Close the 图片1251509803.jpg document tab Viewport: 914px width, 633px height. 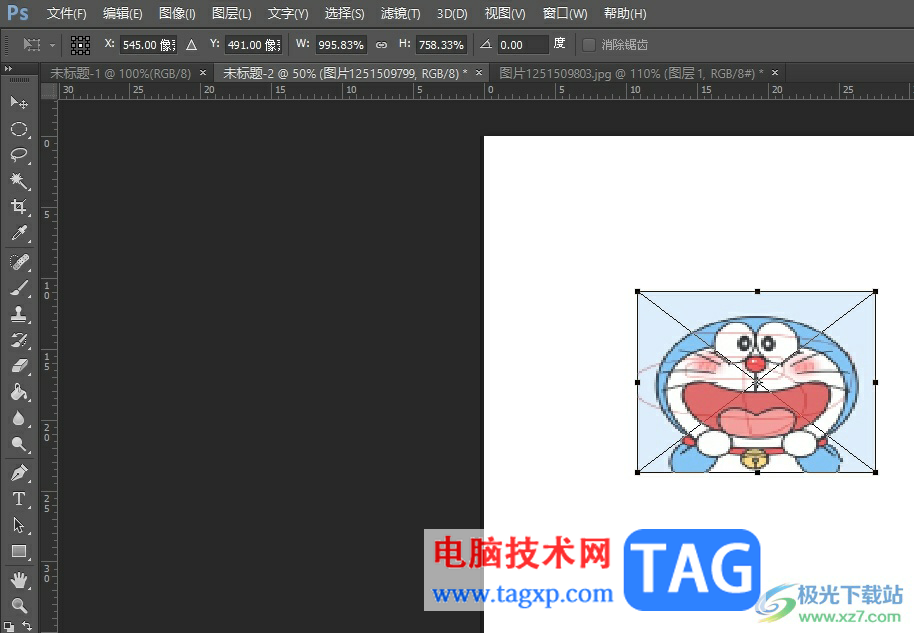click(775, 73)
